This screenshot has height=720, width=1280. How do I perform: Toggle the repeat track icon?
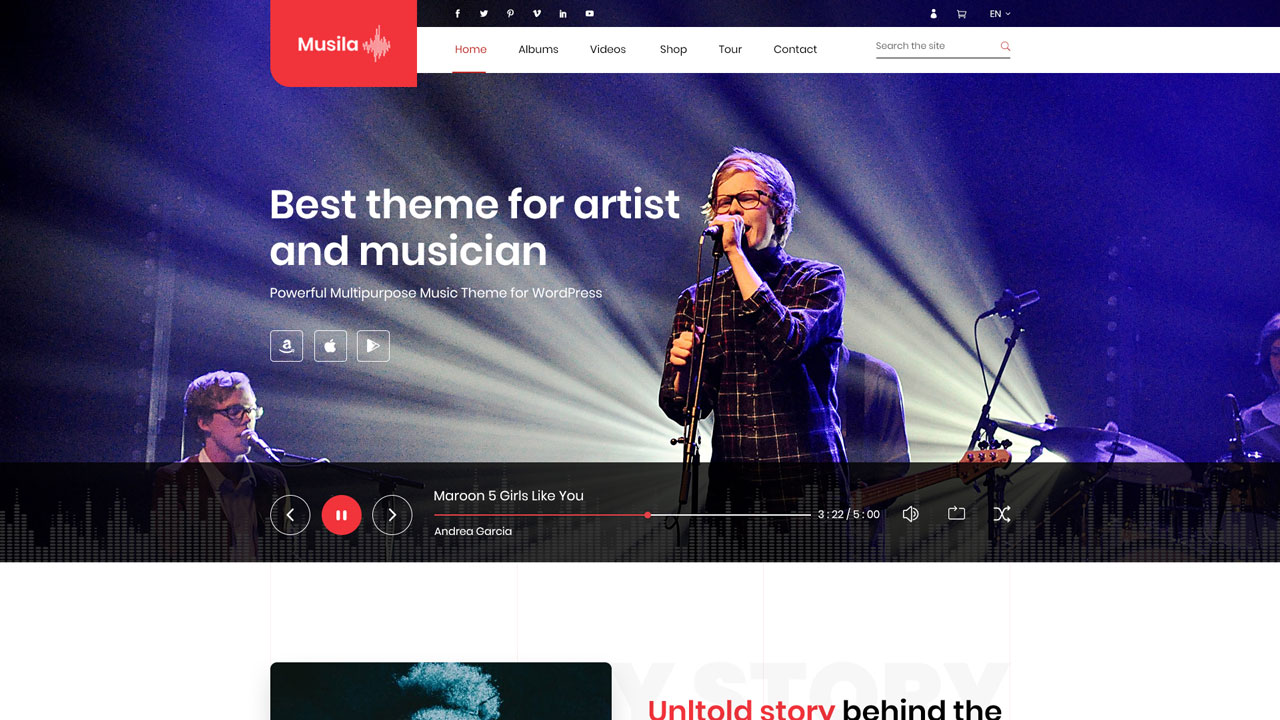tap(956, 513)
